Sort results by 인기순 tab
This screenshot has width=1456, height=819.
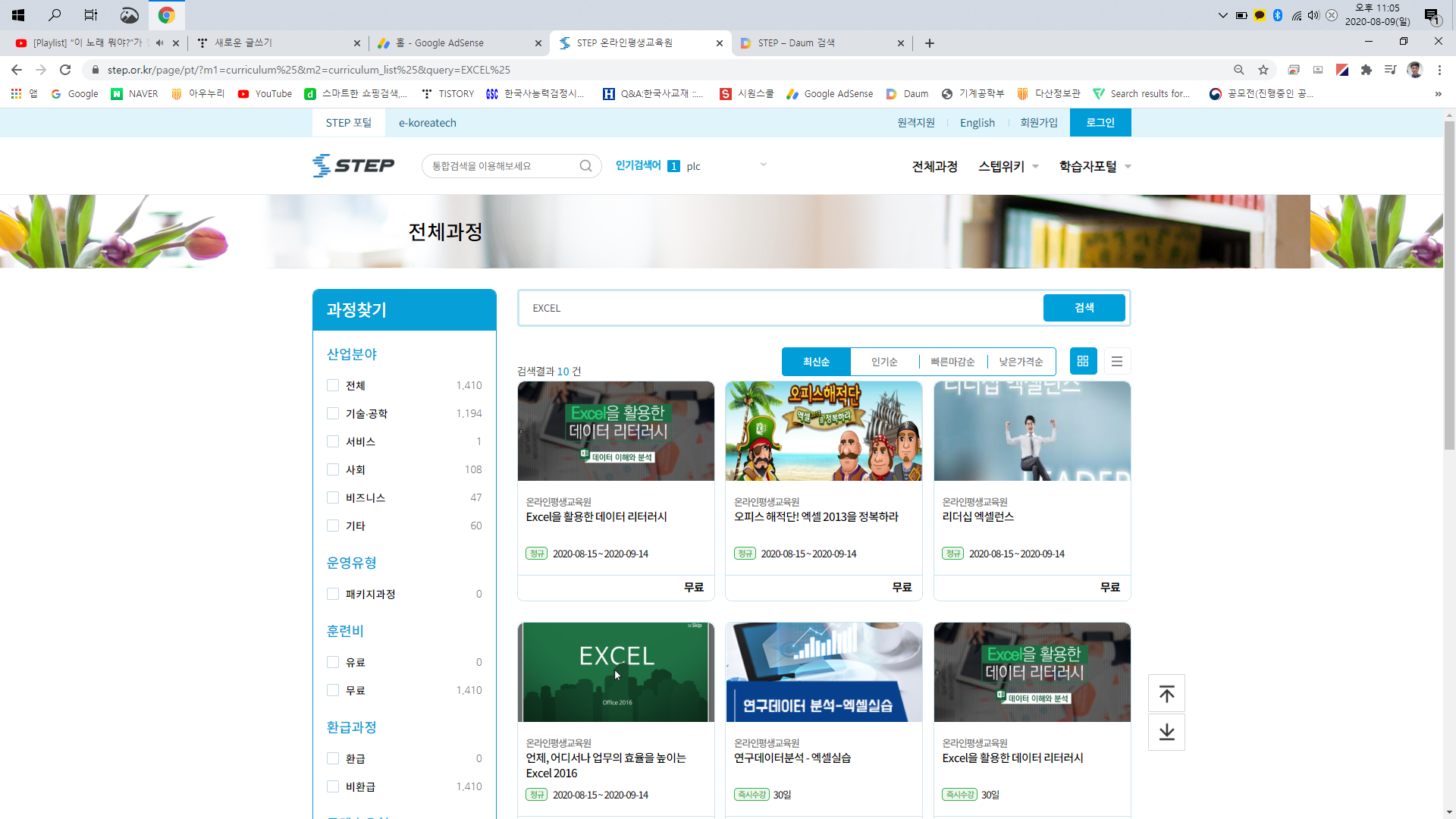884,362
